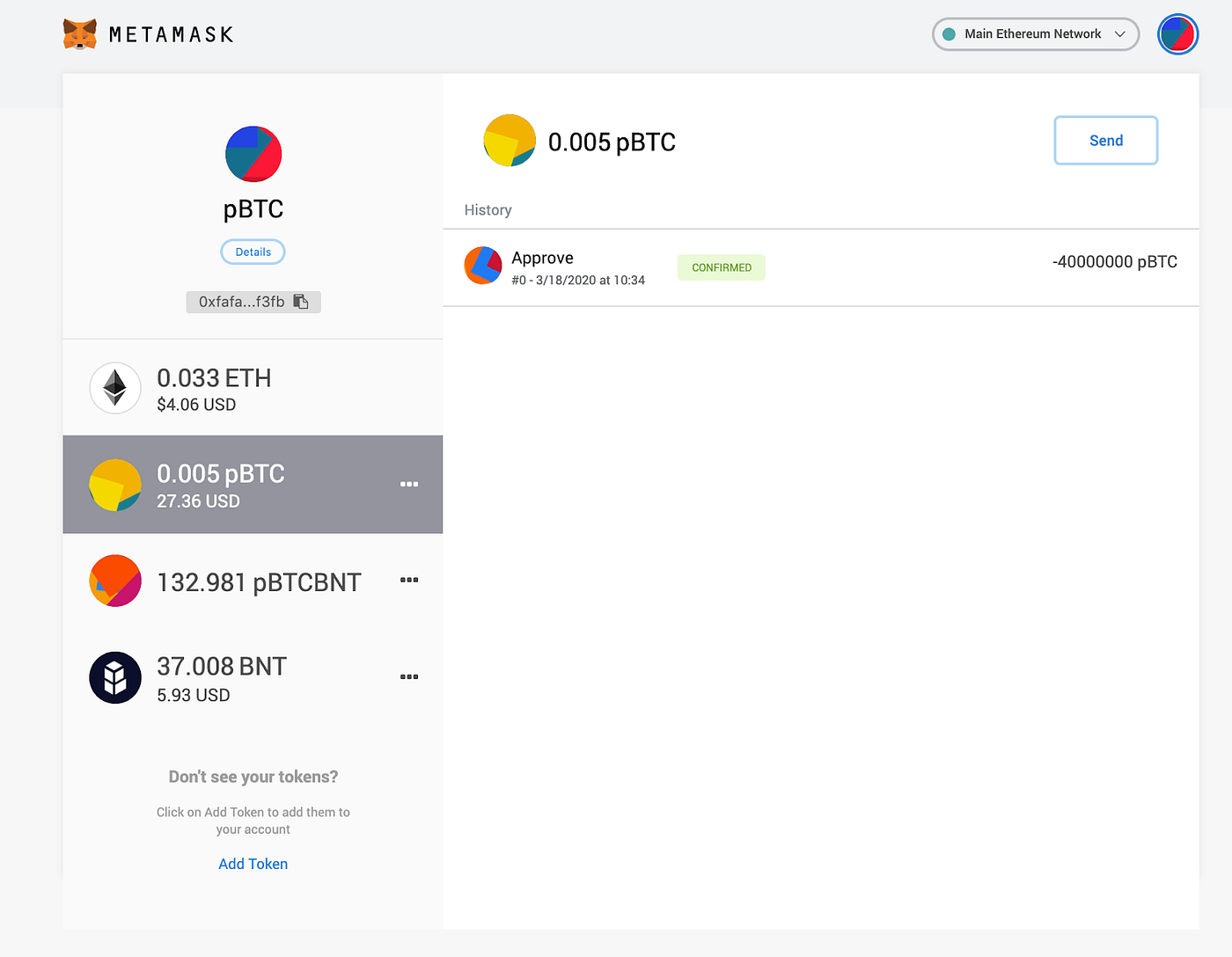Click the Send button
The height and width of the screenshot is (957, 1232).
(x=1106, y=141)
